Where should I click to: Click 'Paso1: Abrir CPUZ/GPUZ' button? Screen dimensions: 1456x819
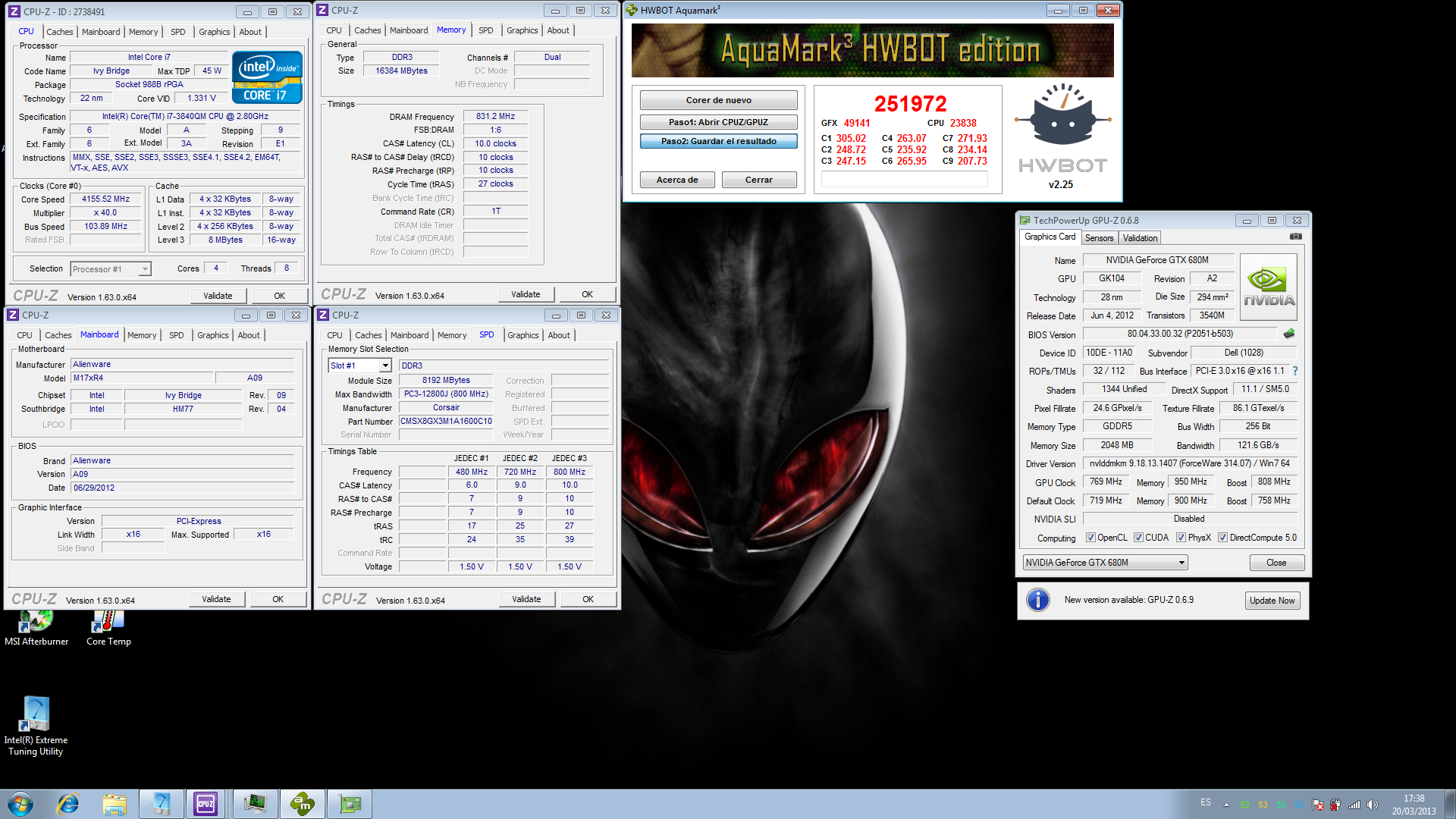tap(718, 122)
